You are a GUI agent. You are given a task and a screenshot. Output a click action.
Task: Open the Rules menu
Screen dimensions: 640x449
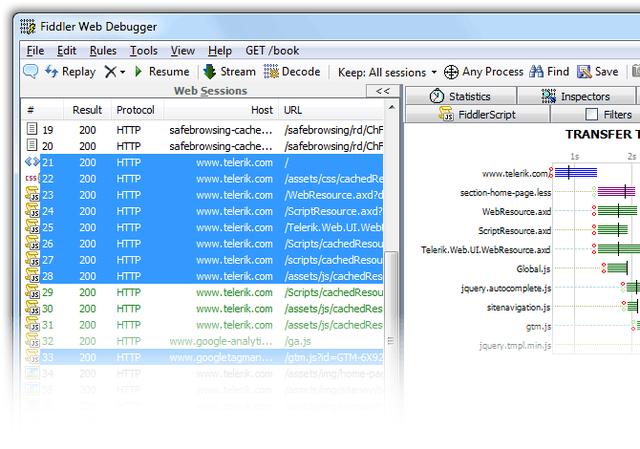pos(103,51)
